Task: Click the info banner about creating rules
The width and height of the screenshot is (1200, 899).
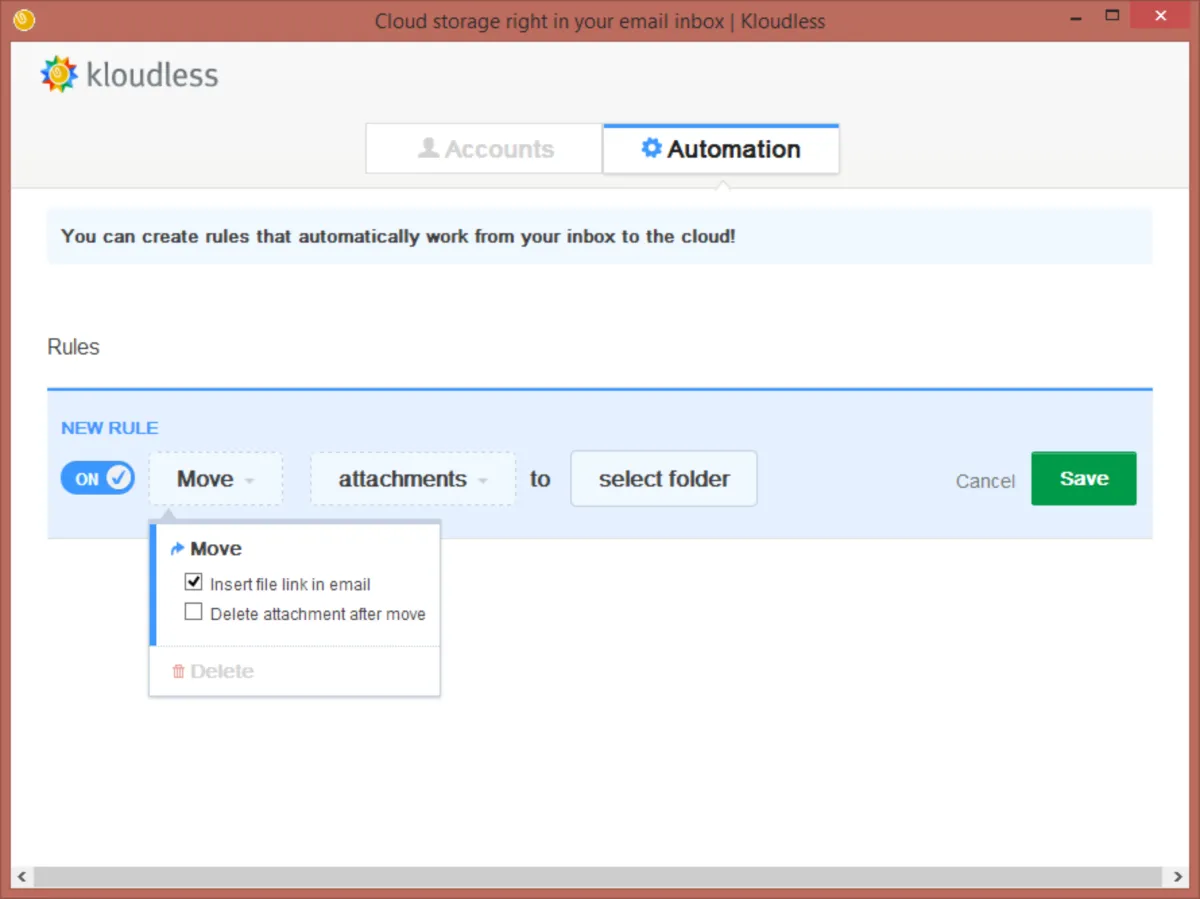Action: tap(600, 237)
